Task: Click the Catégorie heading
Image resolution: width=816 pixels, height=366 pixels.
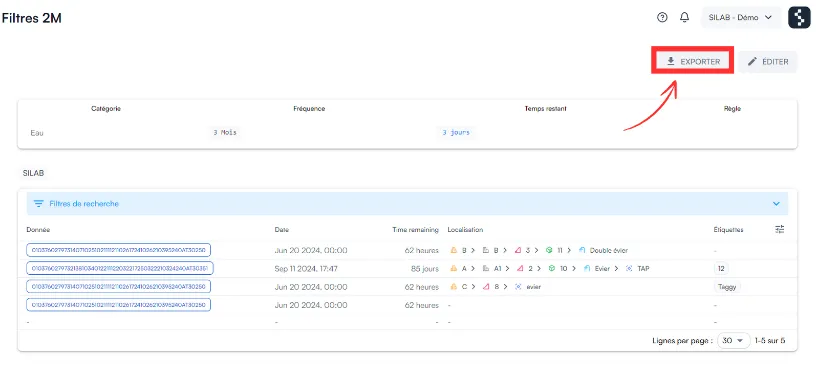Action: 106,109
